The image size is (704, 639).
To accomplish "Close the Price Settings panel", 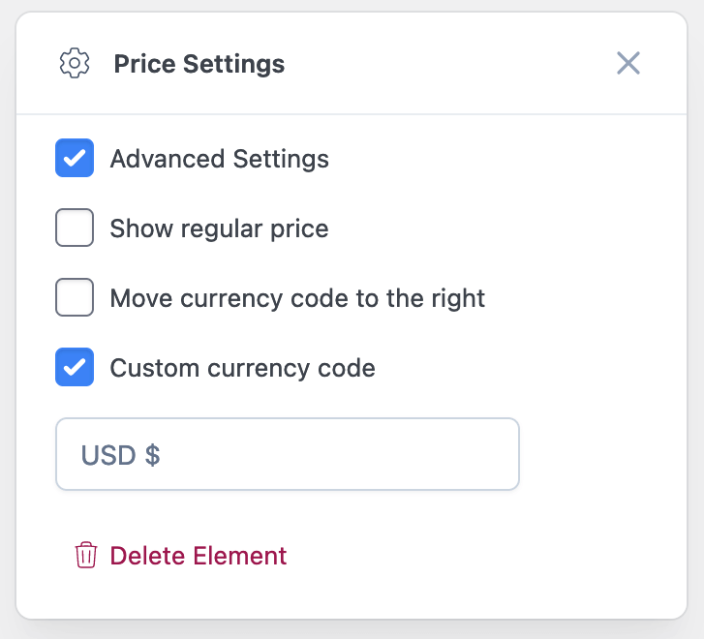I will click(x=628, y=64).
